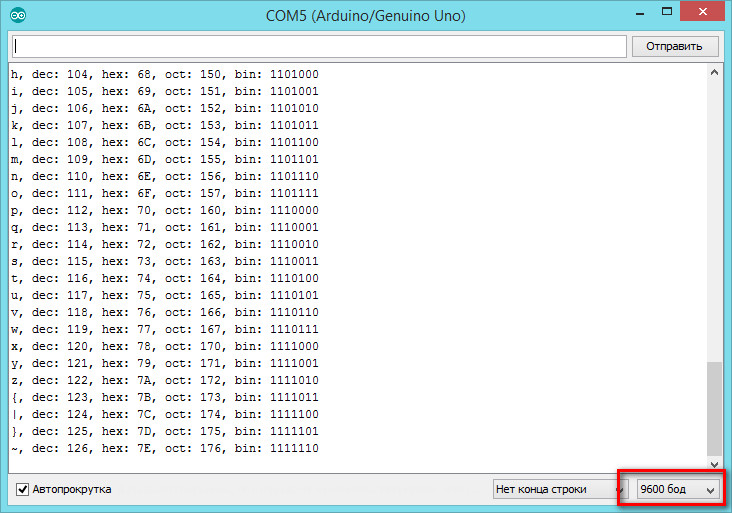Screen dimensions: 732x513
Task: Click the scrollbar up arrow
Action: [714, 72]
